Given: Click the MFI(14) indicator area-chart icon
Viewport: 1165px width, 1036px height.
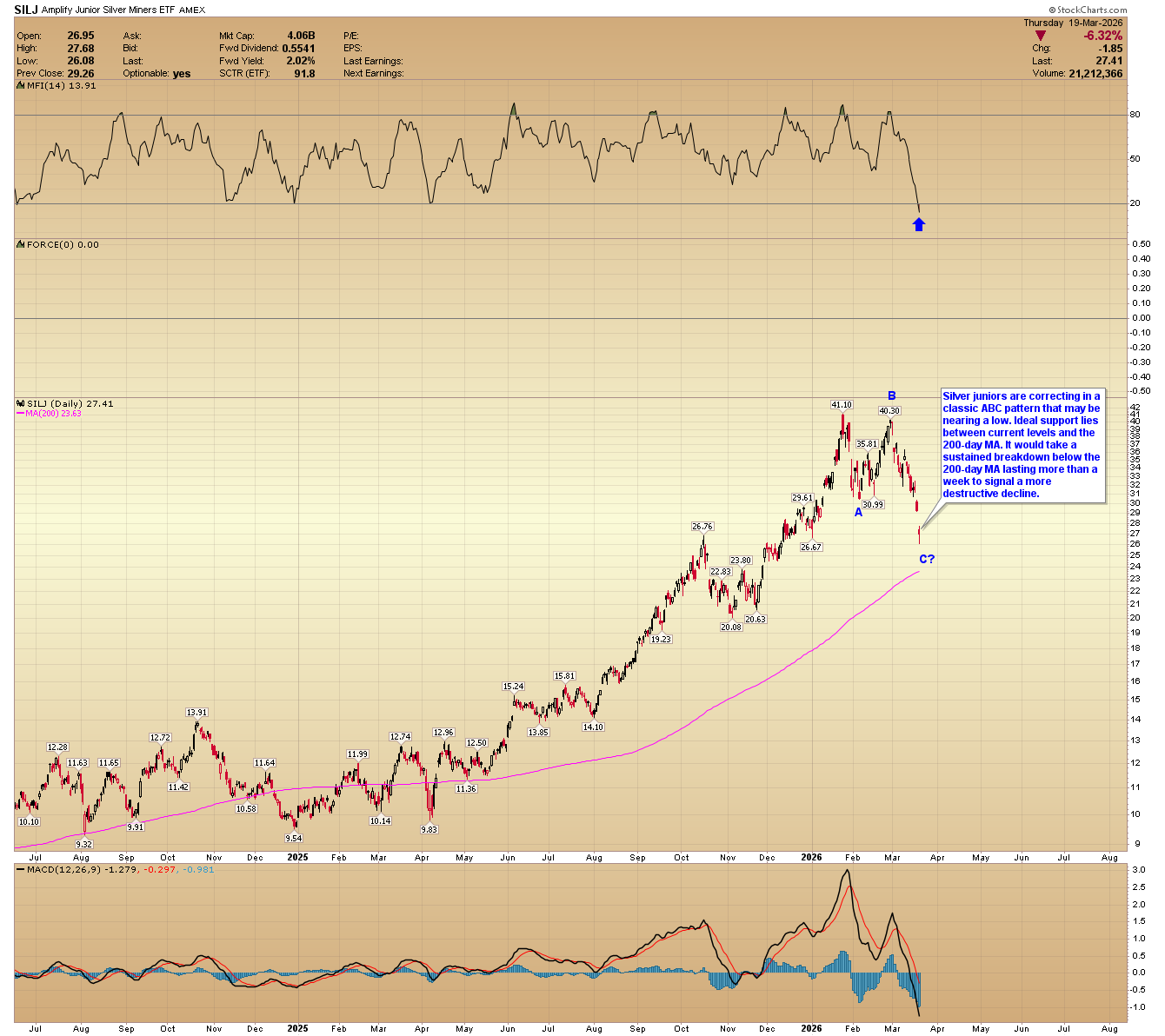Looking at the screenshot, I should [21, 85].
